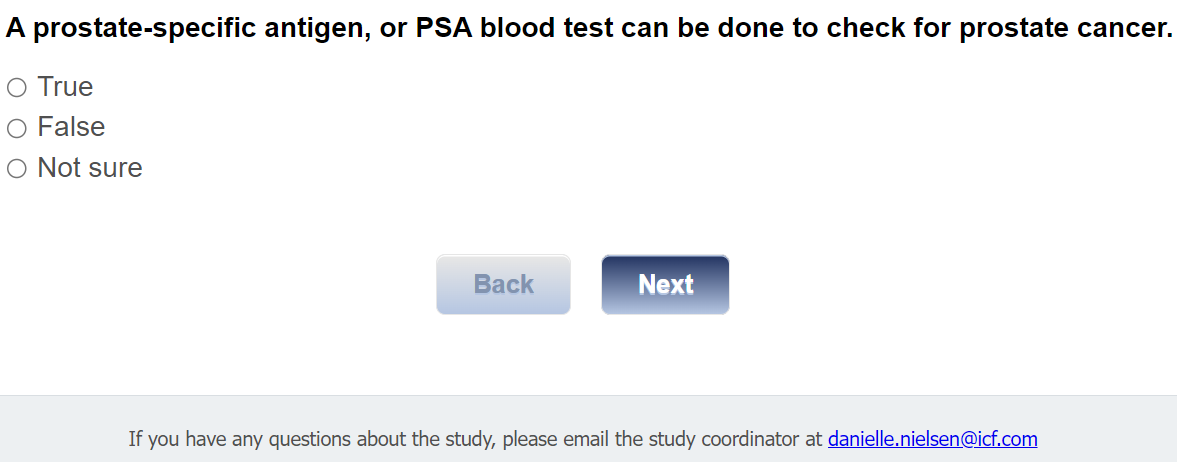Viewport: 1177px width, 462px height.
Task: Click the "True" answer label text
Action: 65,87
